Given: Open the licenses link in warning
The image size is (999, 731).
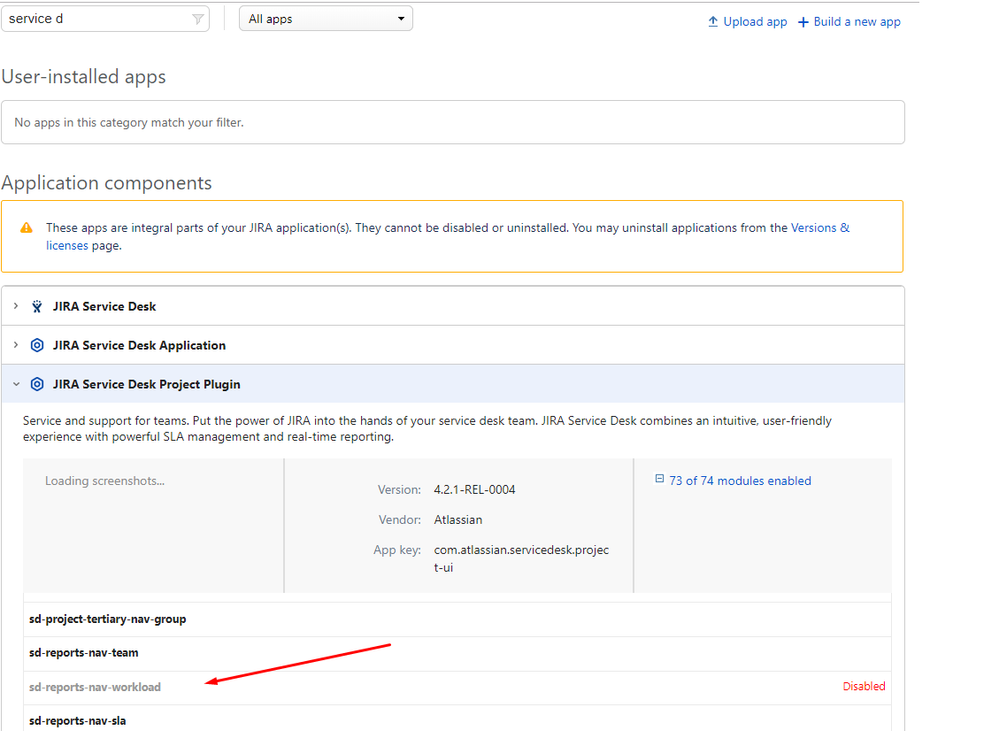Looking at the screenshot, I should pos(67,245).
